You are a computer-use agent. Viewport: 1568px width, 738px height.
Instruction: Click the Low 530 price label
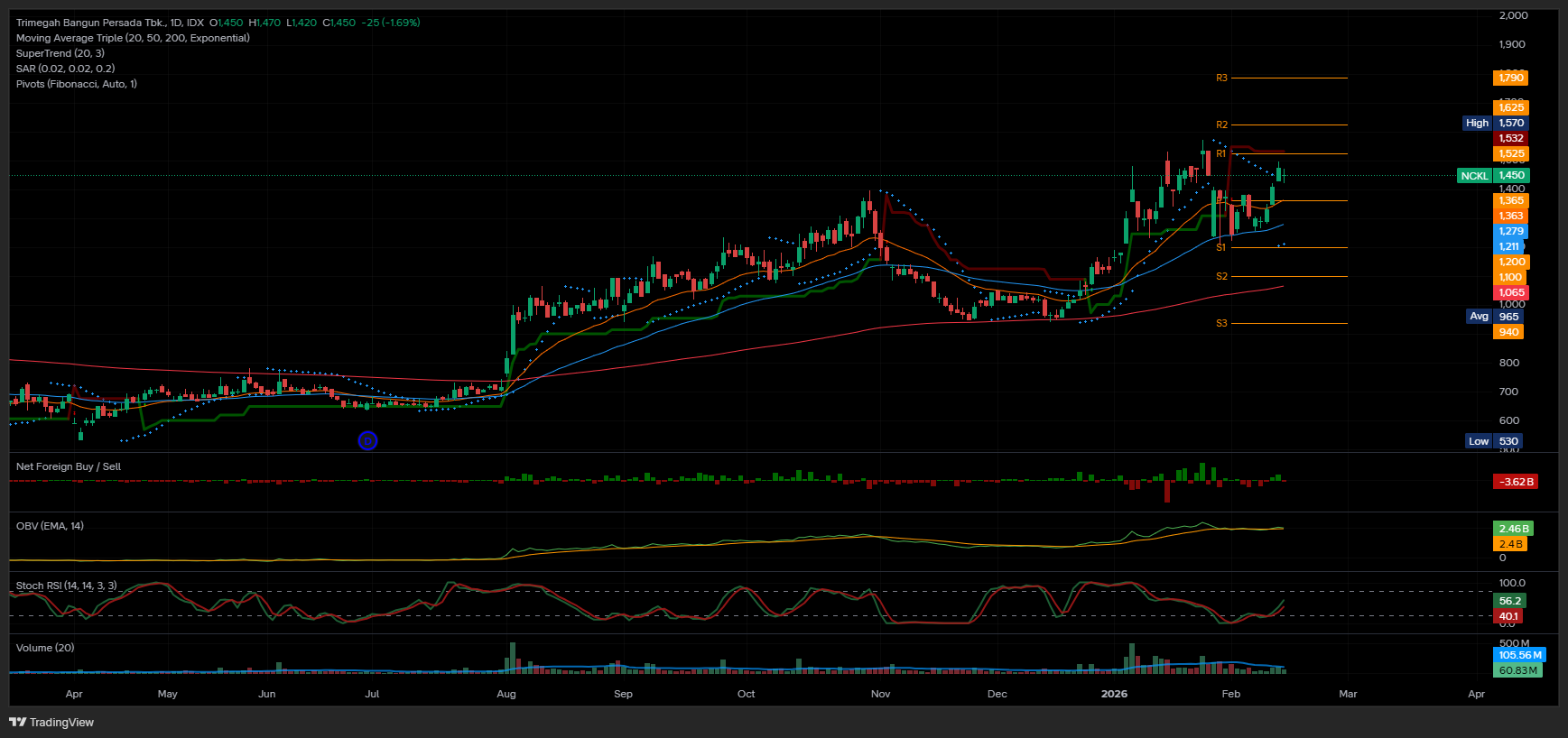coord(1493,441)
